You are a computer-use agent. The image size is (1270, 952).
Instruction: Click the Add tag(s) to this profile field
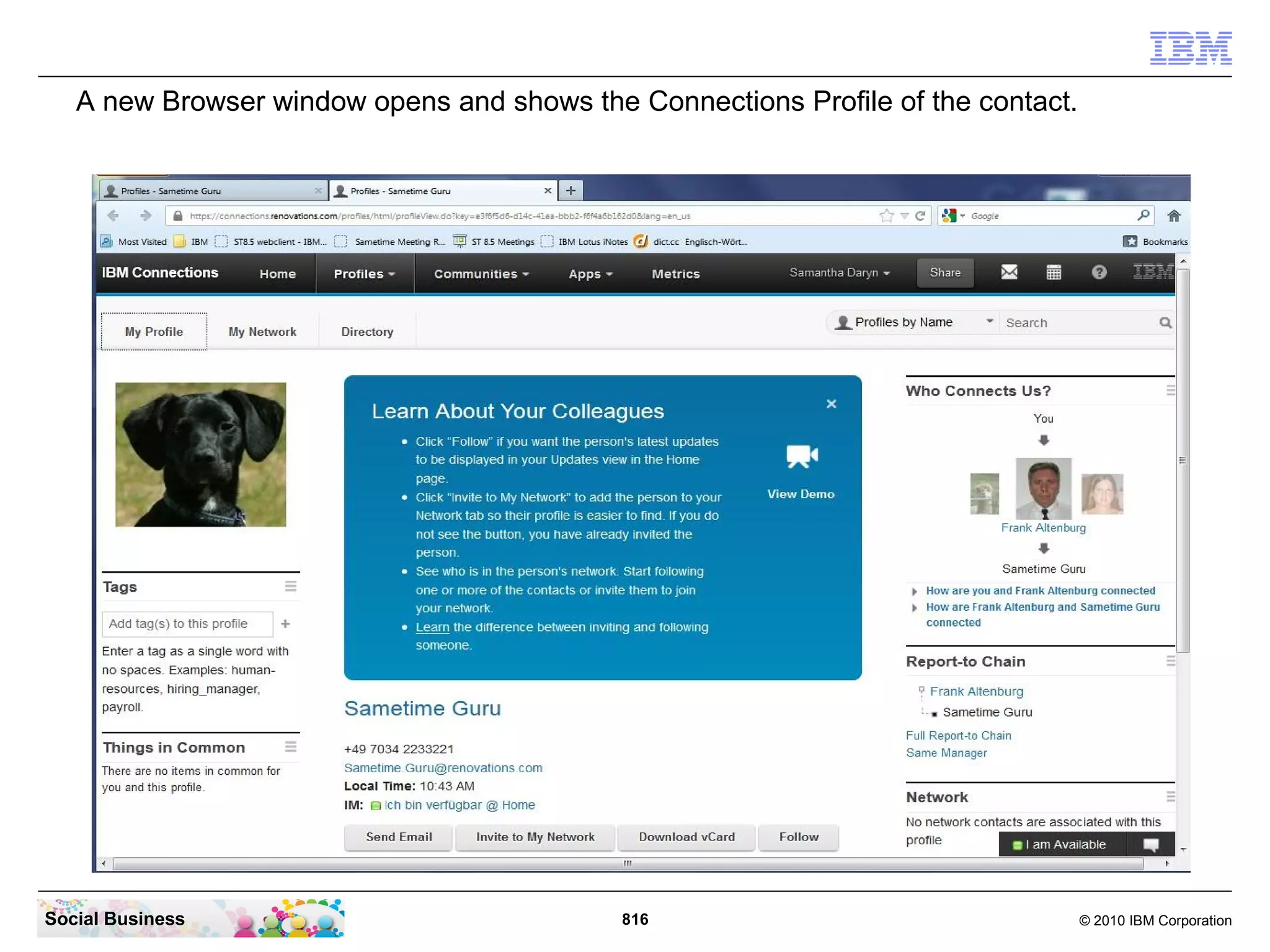tap(187, 624)
